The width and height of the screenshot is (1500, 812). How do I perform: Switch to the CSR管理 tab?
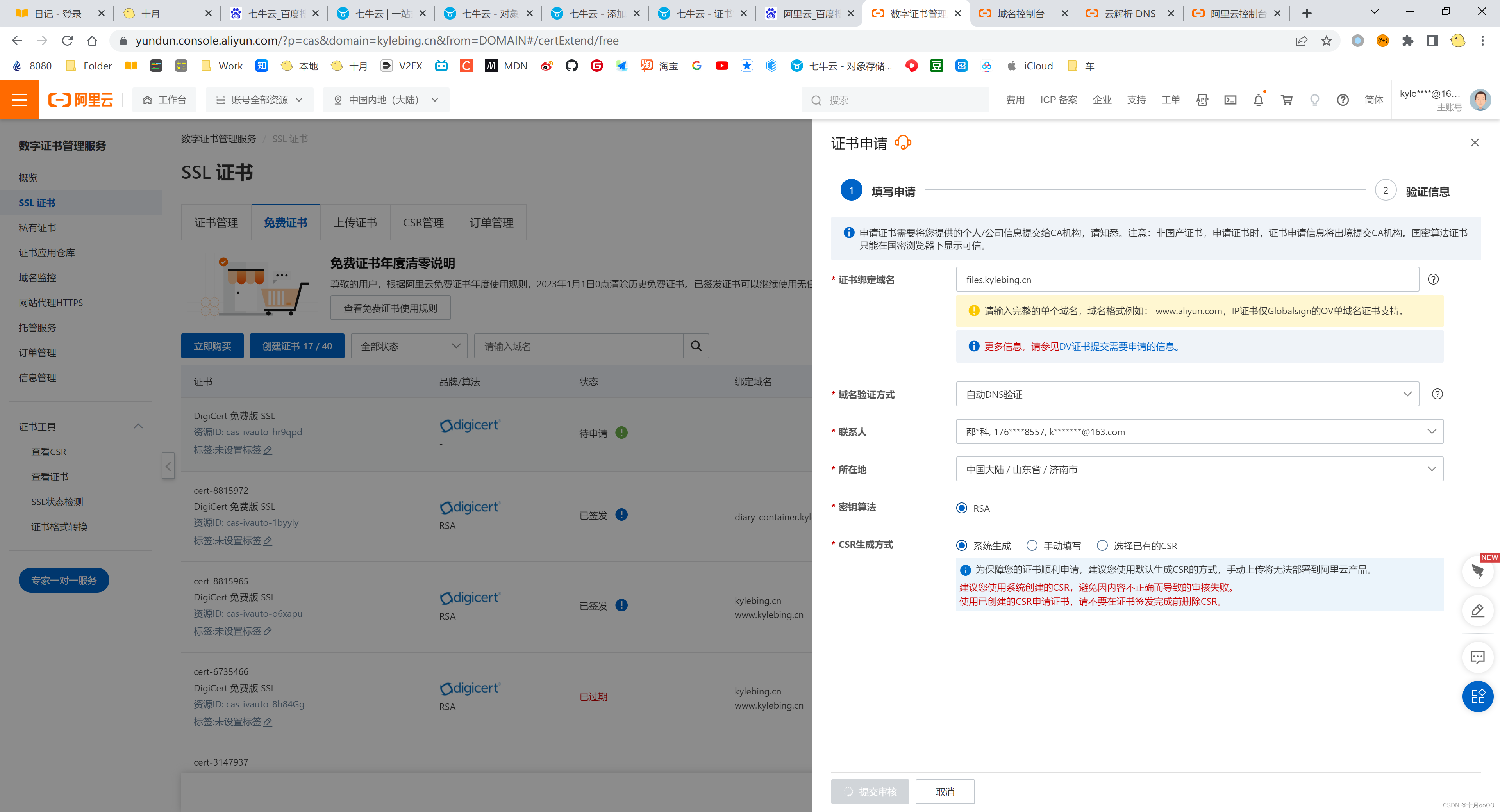click(x=423, y=223)
